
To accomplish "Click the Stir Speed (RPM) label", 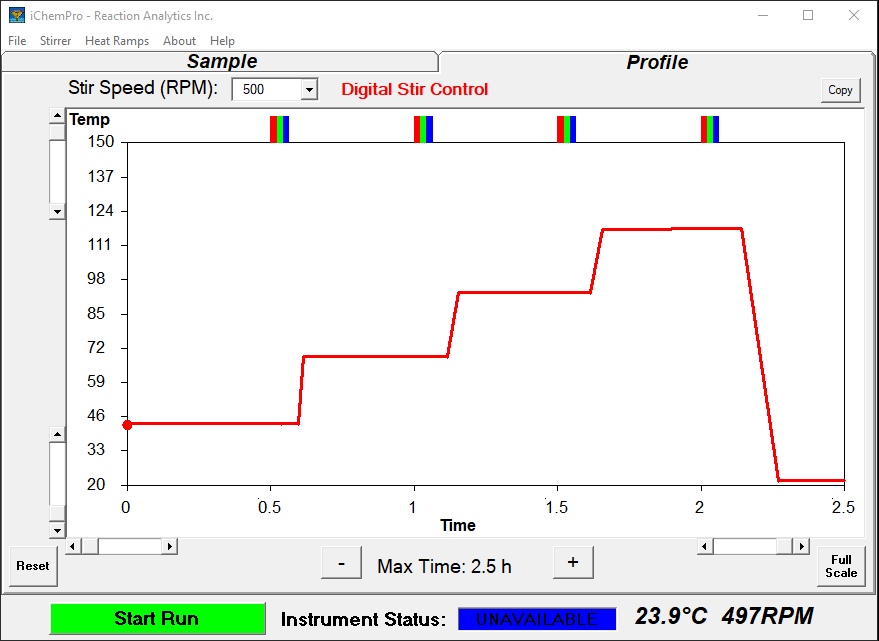I will click(x=143, y=88).
